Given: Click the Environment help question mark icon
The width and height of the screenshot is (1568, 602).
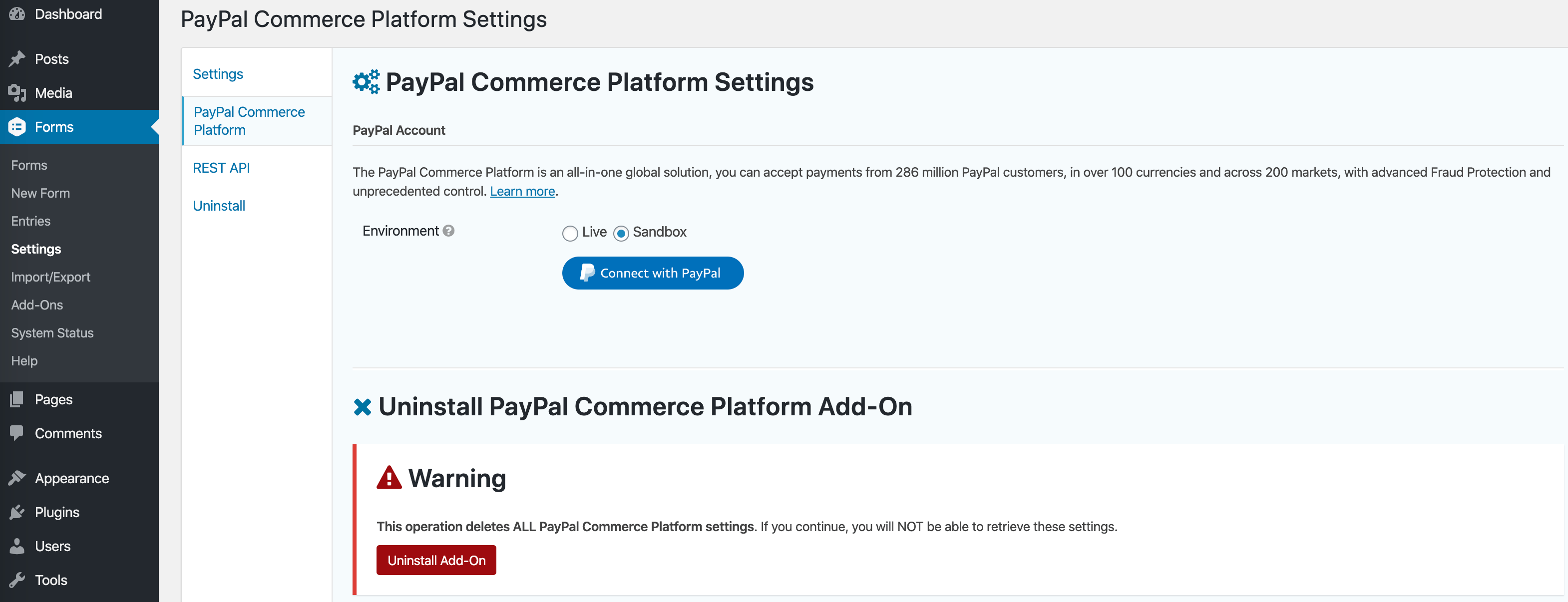Looking at the screenshot, I should (448, 231).
